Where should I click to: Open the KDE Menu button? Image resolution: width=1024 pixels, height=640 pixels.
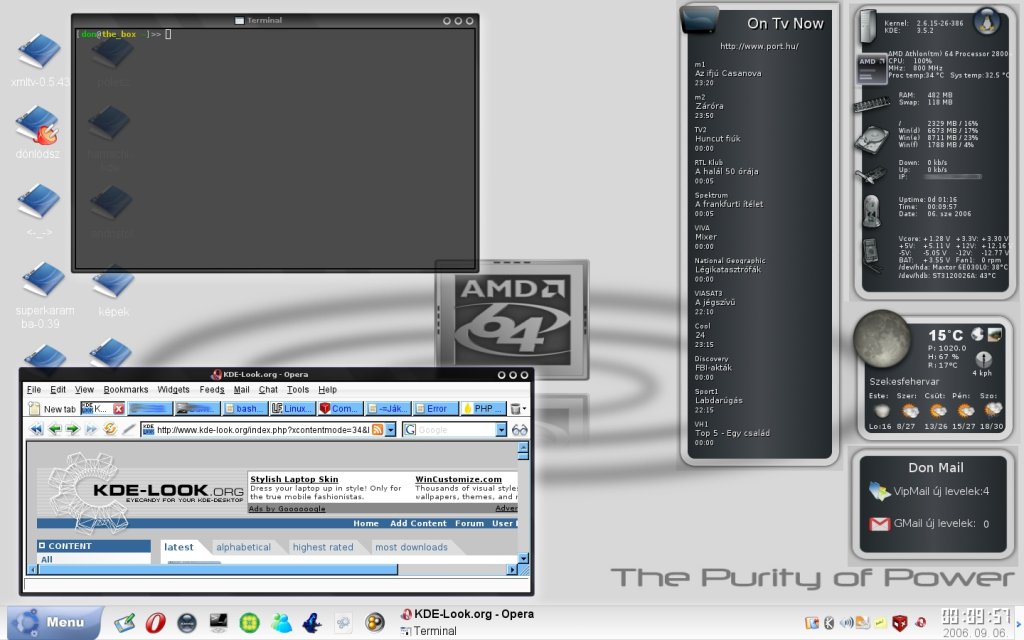coord(55,622)
